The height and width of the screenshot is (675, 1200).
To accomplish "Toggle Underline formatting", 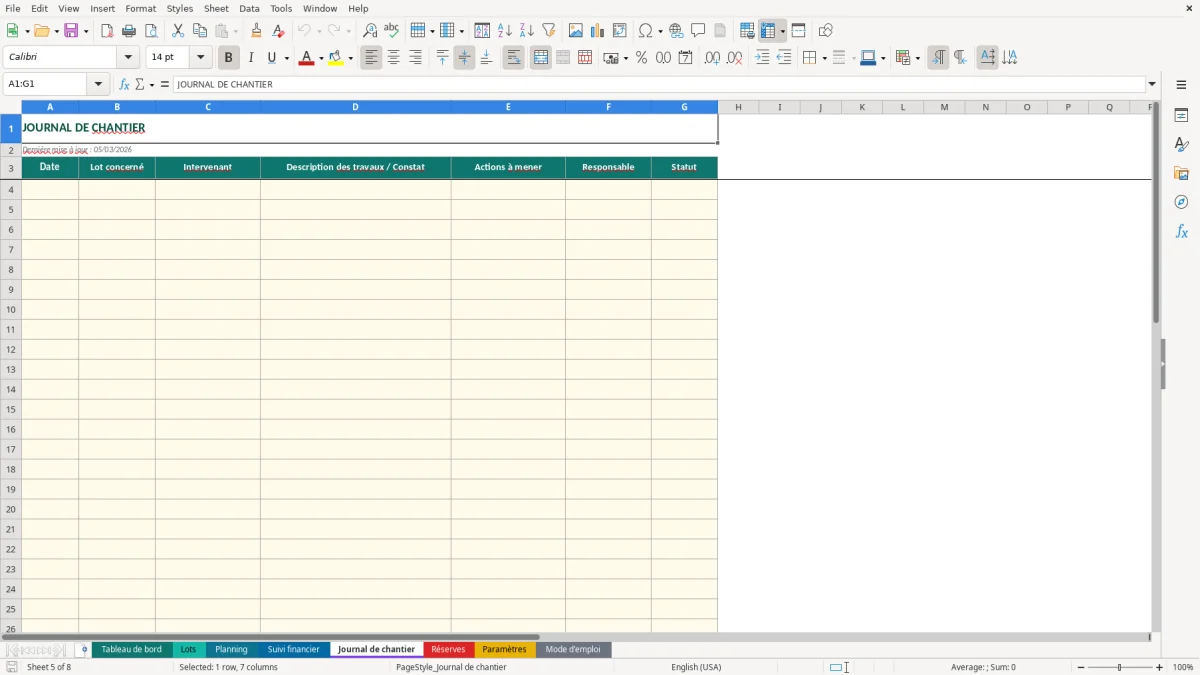I will point(272,58).
